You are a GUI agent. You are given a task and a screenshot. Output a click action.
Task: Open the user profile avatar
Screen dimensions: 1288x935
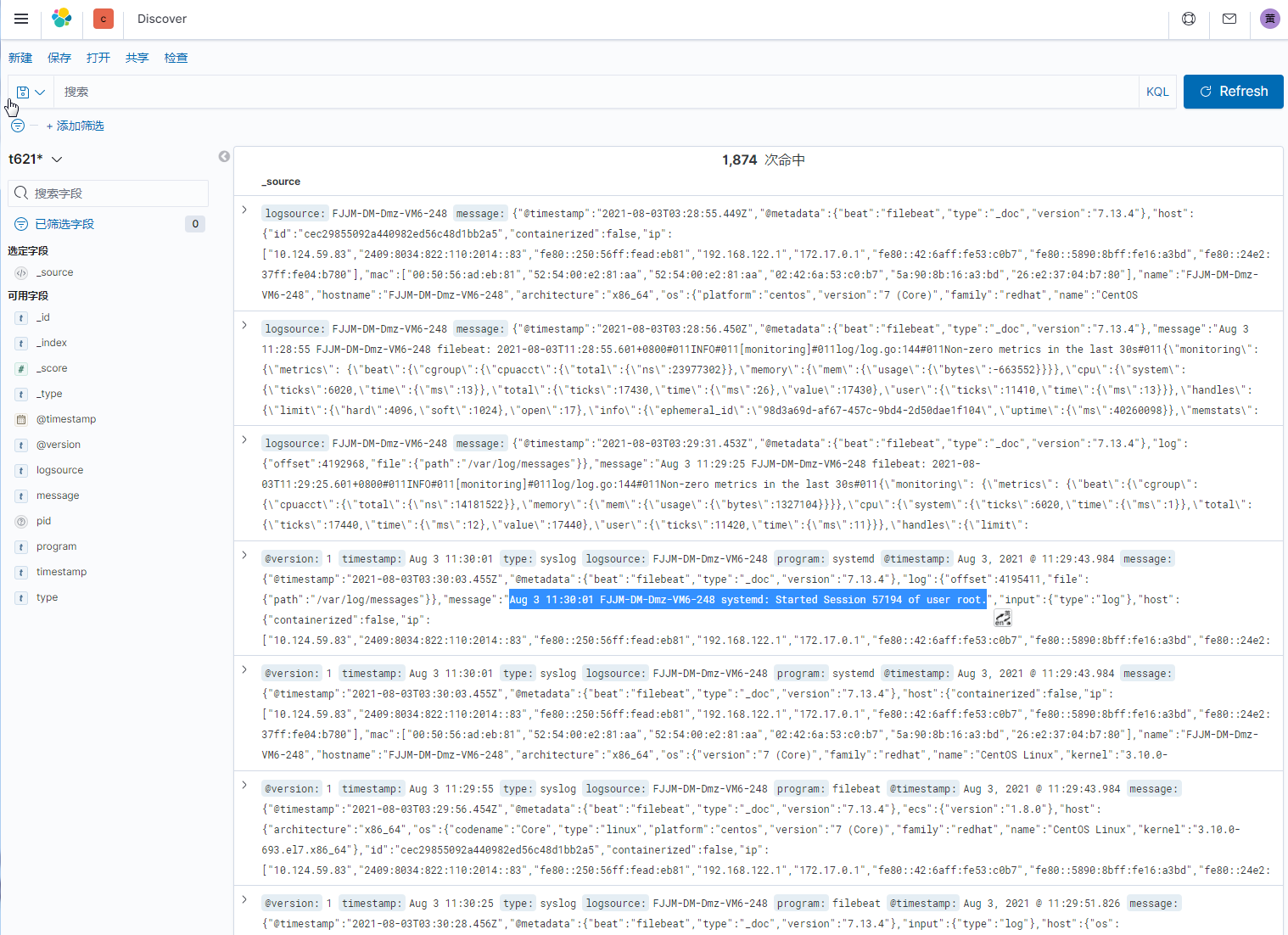coord(1270,19)
